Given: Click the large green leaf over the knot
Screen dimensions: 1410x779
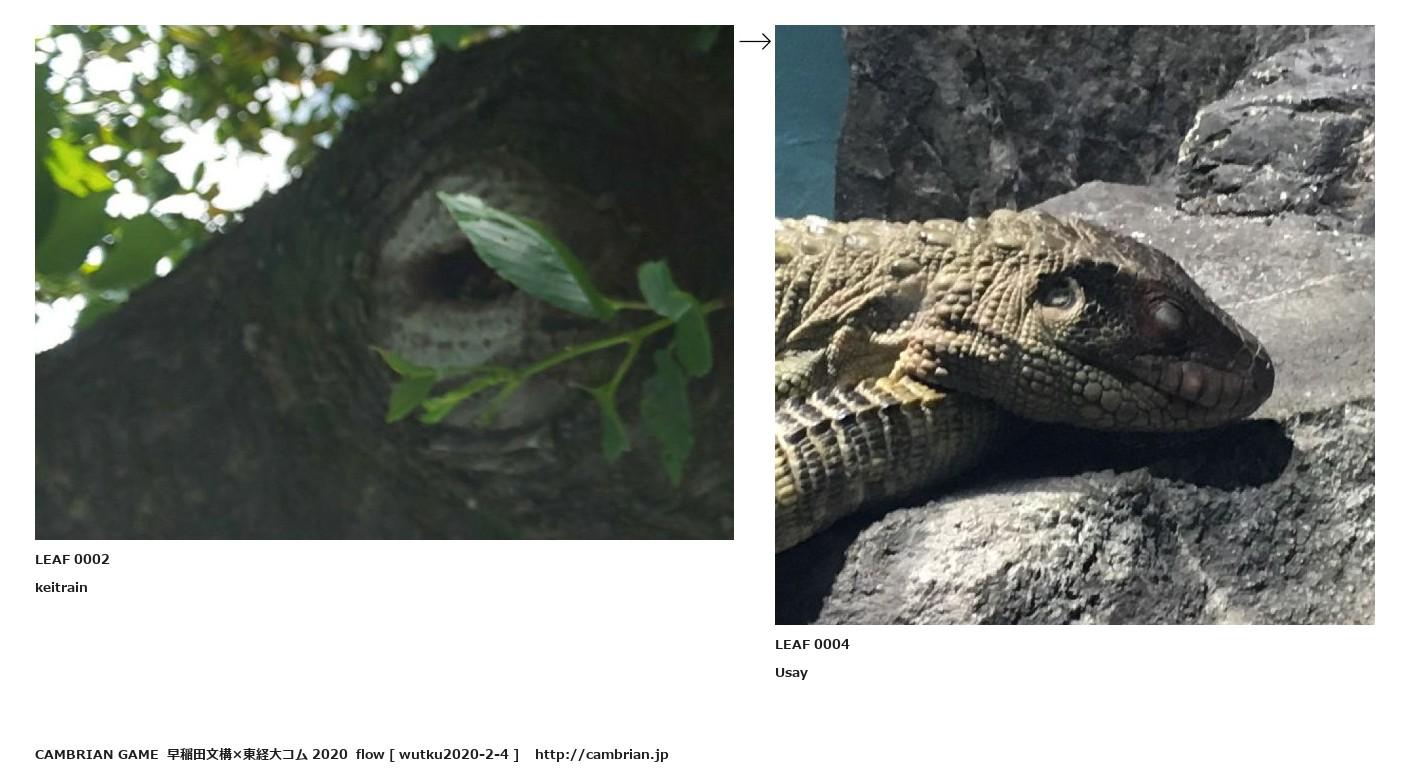Looking at the screenshot, I should pos(525,255).
